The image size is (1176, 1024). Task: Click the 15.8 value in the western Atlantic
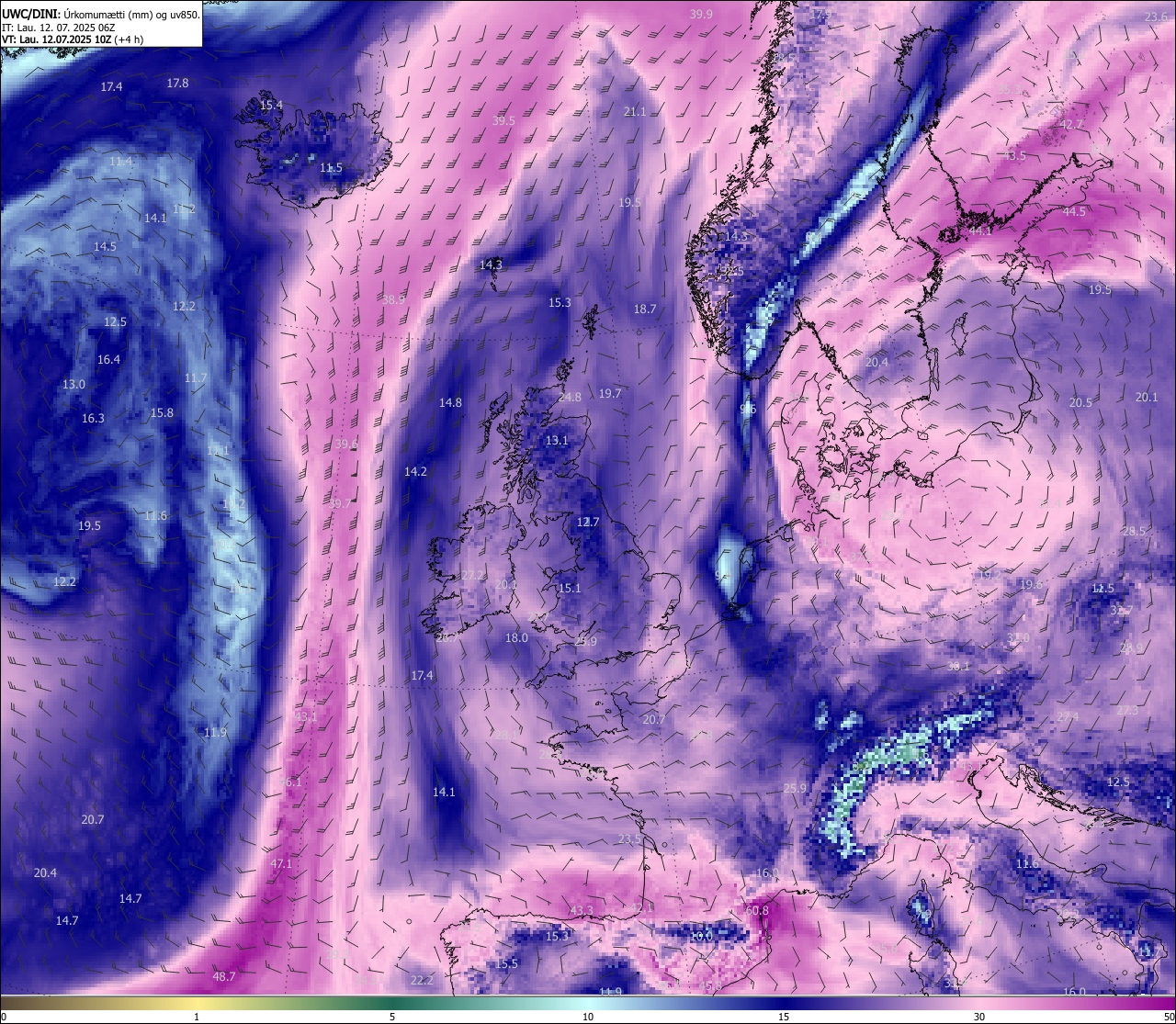(x=162, y=412)
